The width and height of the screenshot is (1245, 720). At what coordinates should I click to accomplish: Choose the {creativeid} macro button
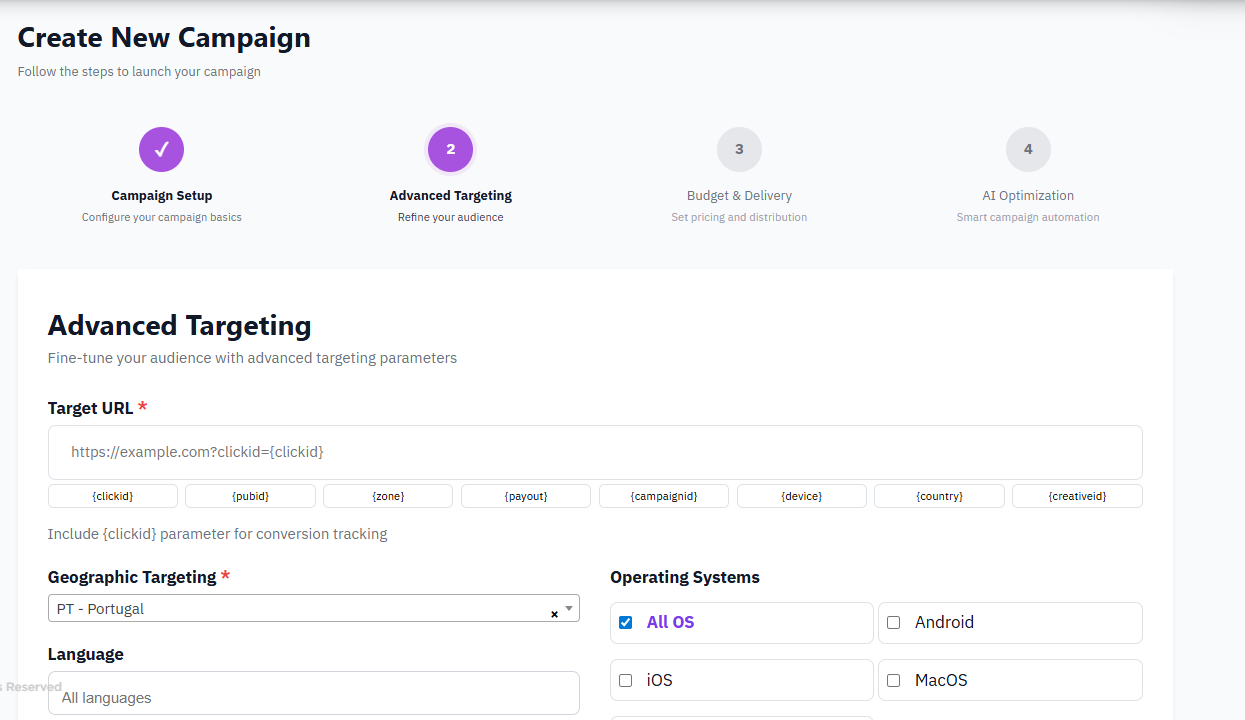[x=1077, y=496]
